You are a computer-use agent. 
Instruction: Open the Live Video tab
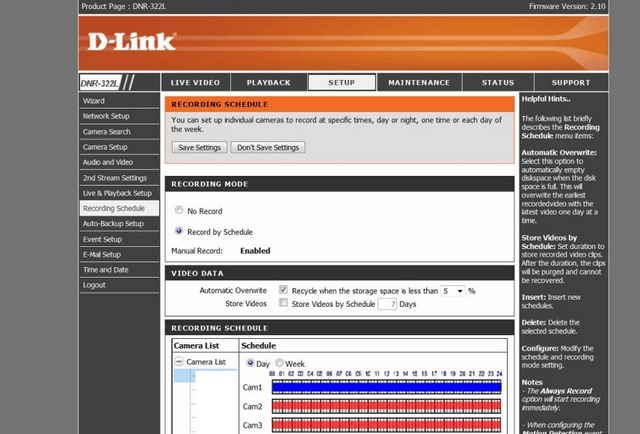196,82
